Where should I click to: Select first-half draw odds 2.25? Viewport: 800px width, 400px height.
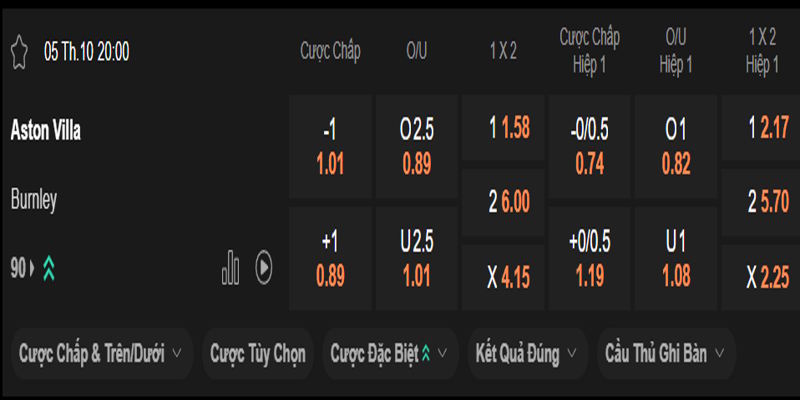[x=762, y=277]
